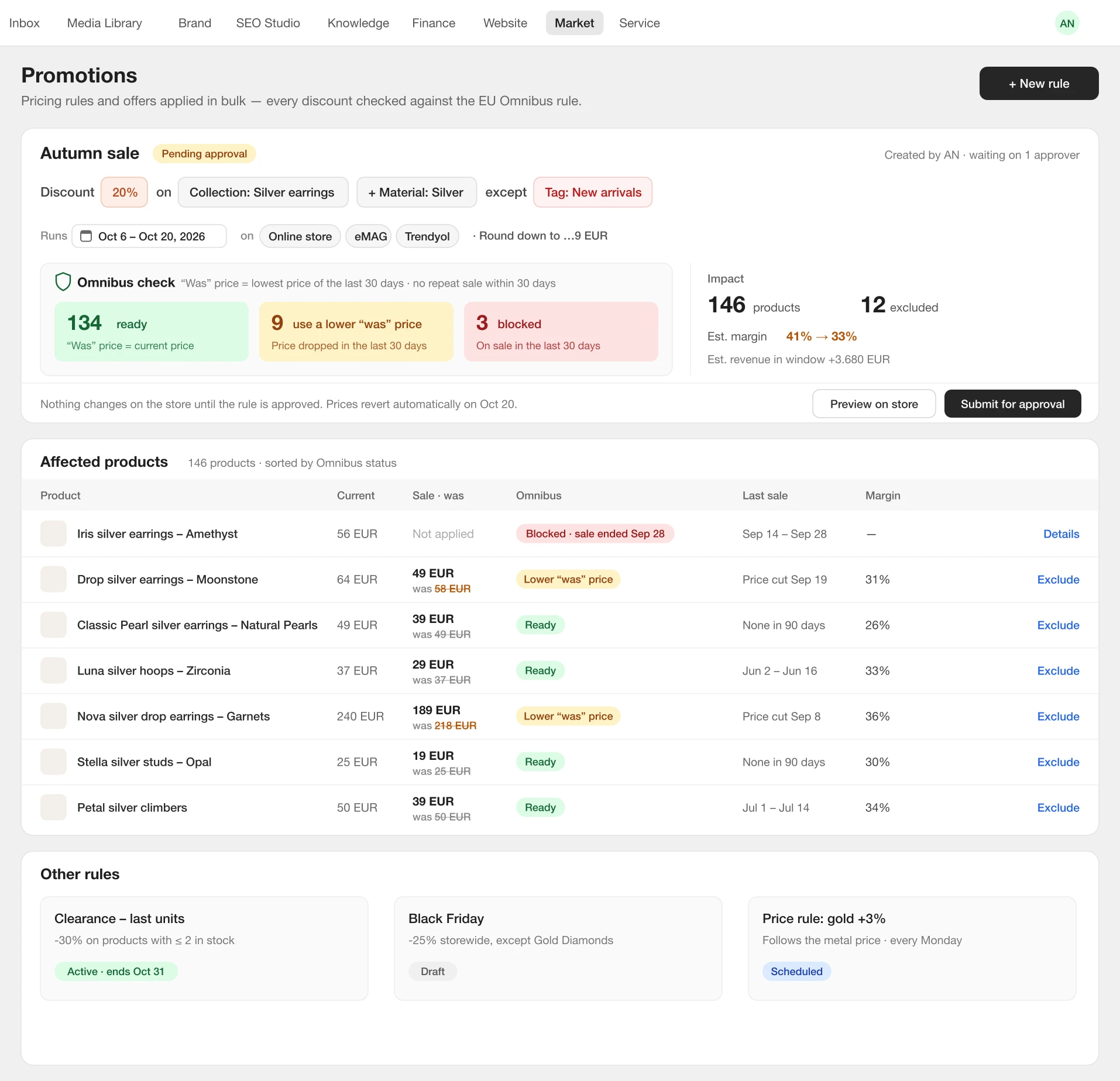Click the + Material: Silver filter chip
This screenshot has height=1081, width=1120.
[417, 192]
